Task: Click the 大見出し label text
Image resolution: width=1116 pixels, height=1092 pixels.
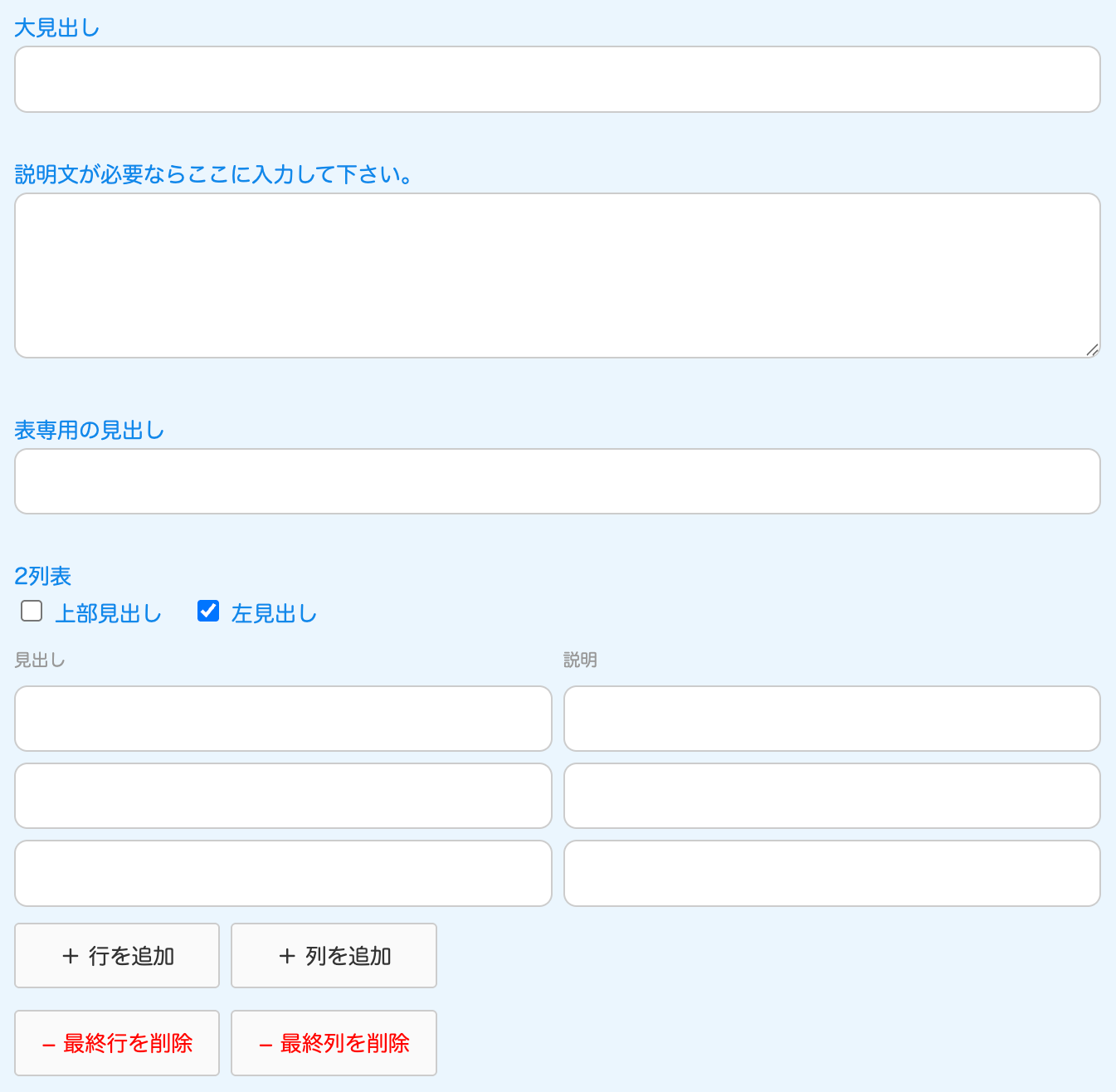Action: pos(57,28)
